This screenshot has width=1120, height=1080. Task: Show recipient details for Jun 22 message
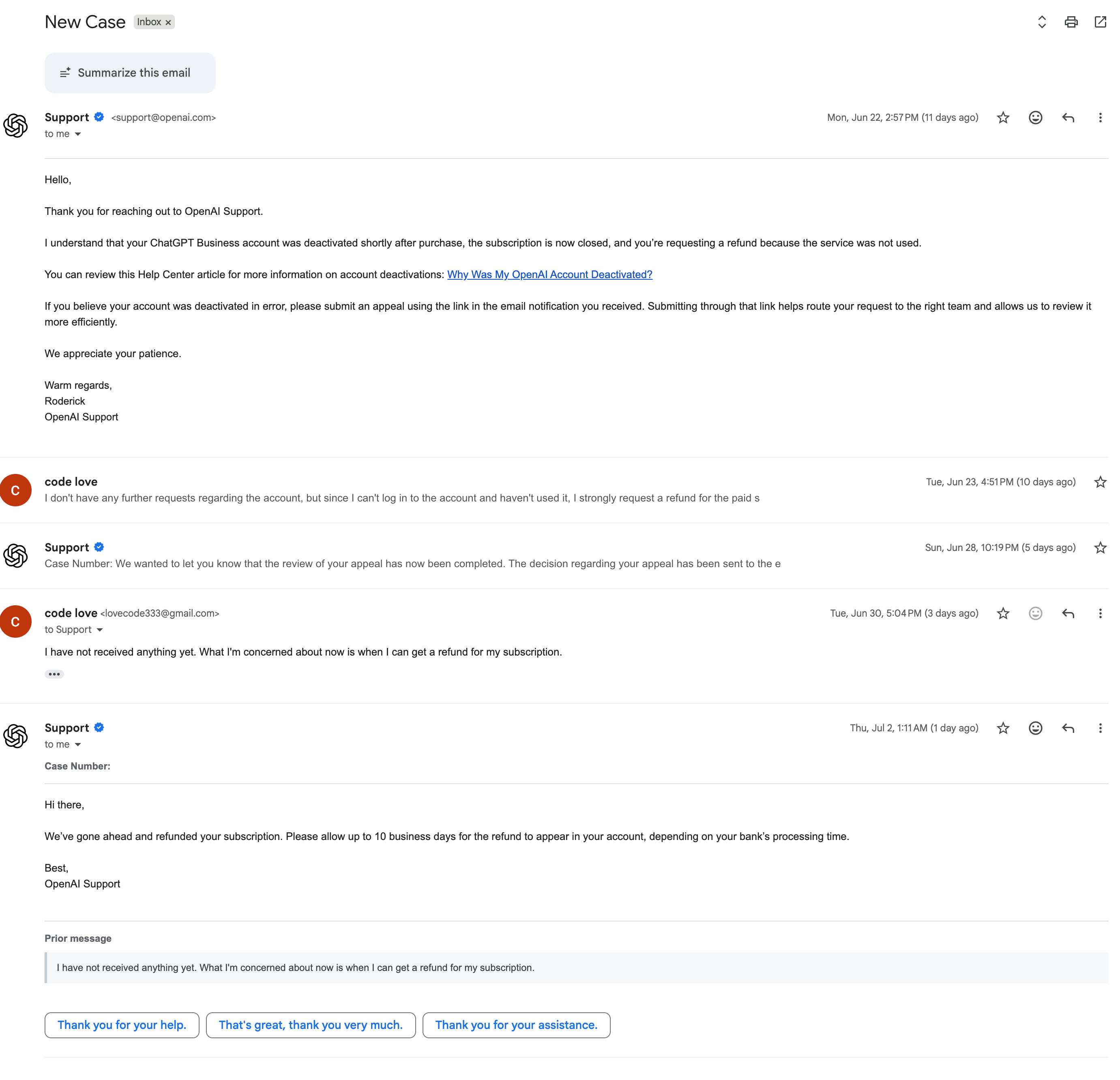click(78, 134)
